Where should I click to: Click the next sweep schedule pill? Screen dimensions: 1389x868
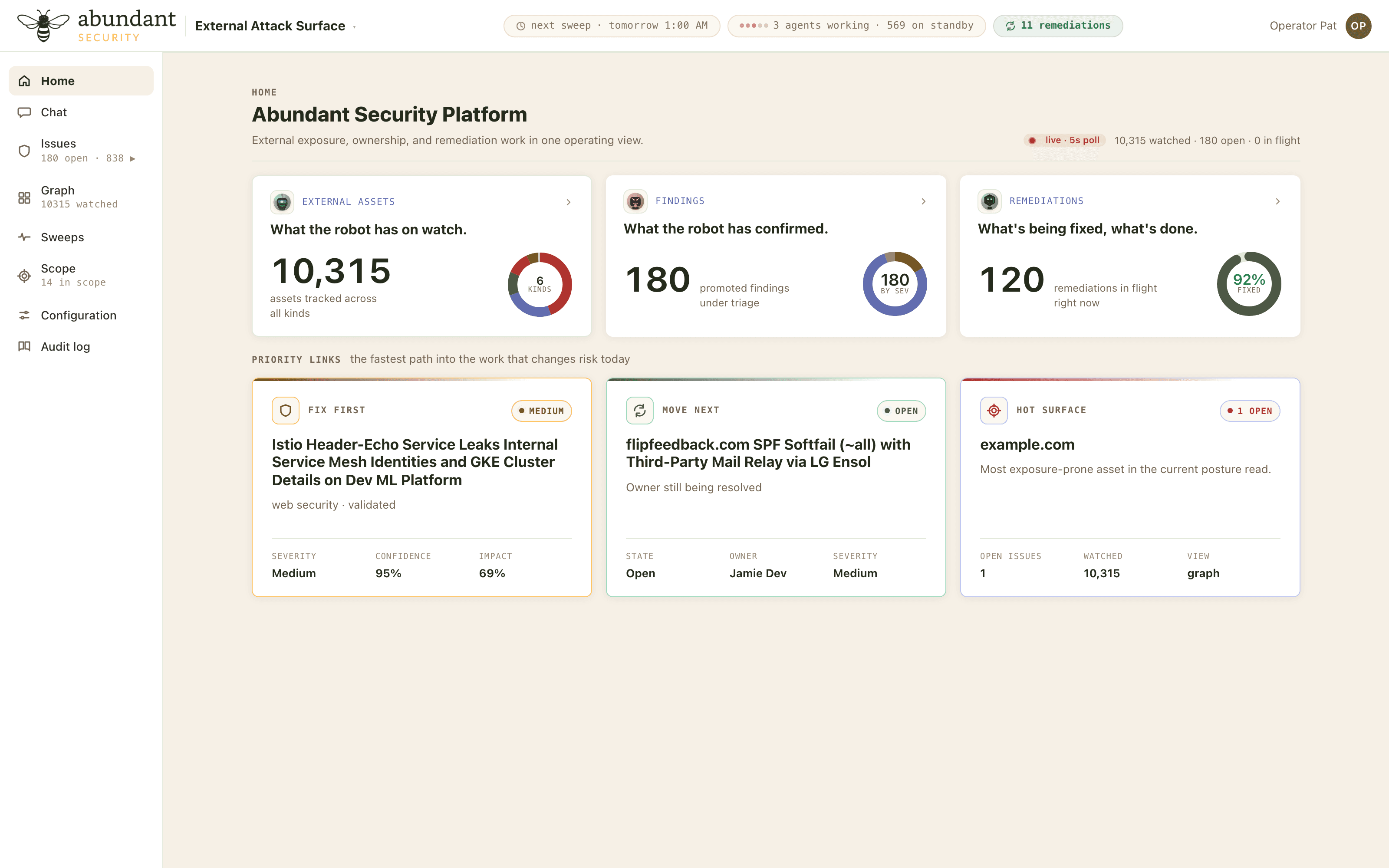coord(612,26)
